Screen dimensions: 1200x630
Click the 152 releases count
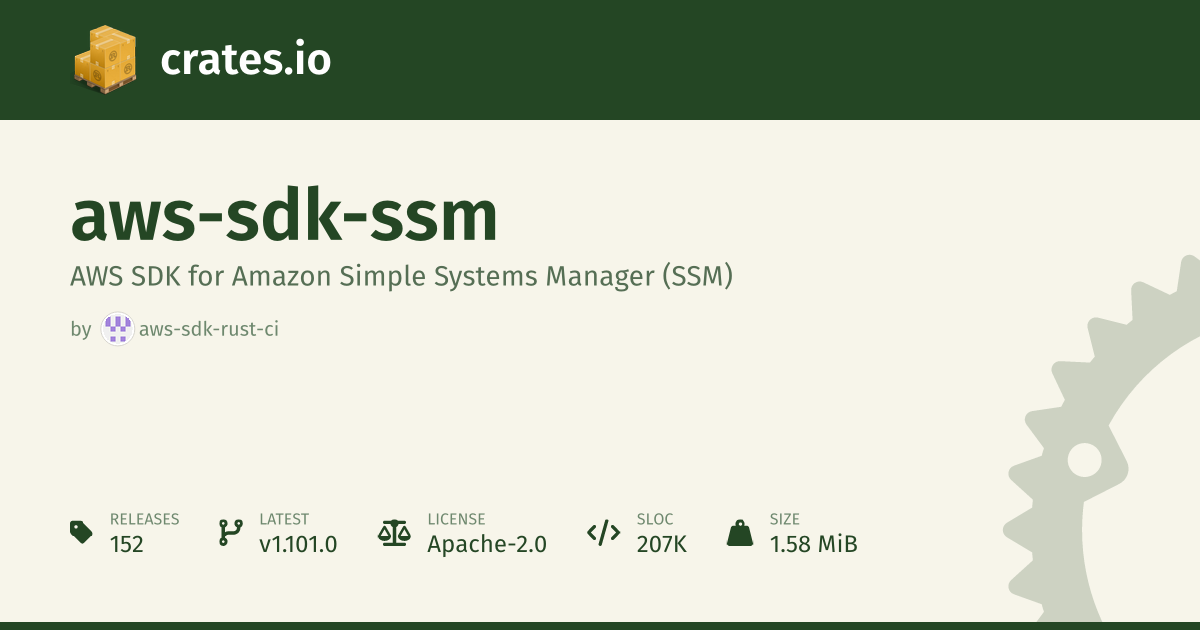pos(127,544)
